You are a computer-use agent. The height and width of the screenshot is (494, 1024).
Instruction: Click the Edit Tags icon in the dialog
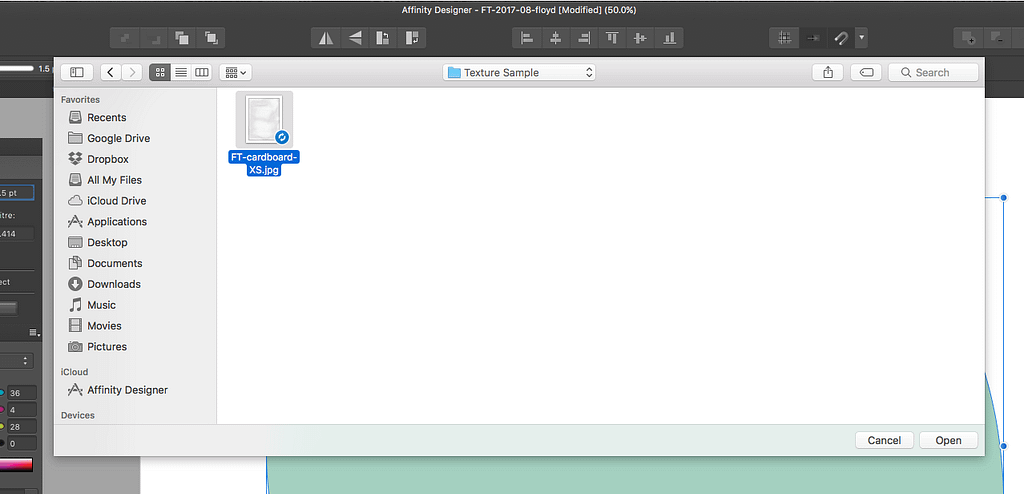click(x=867, y=73)
